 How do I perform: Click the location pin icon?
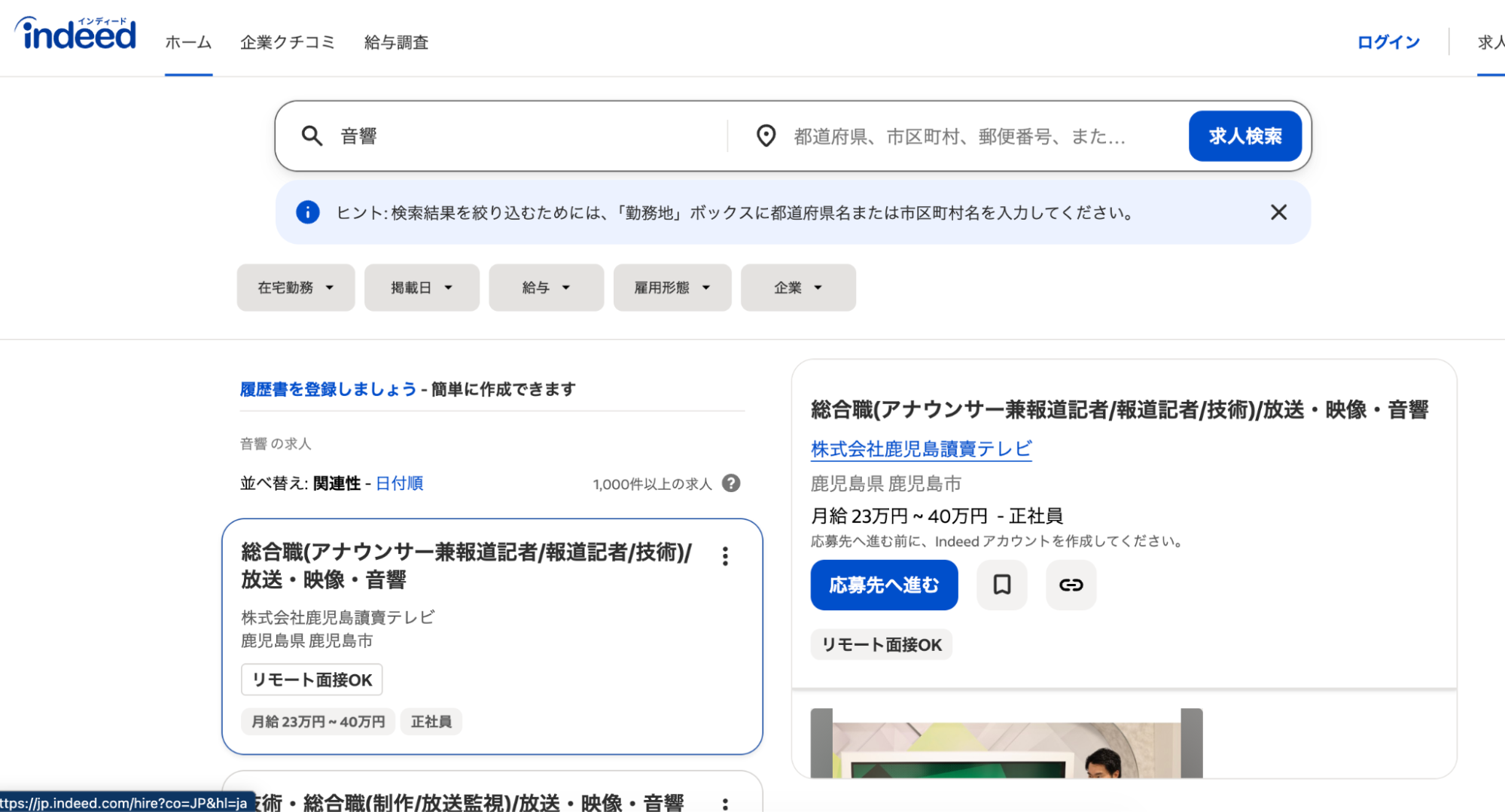pos(766,136)
